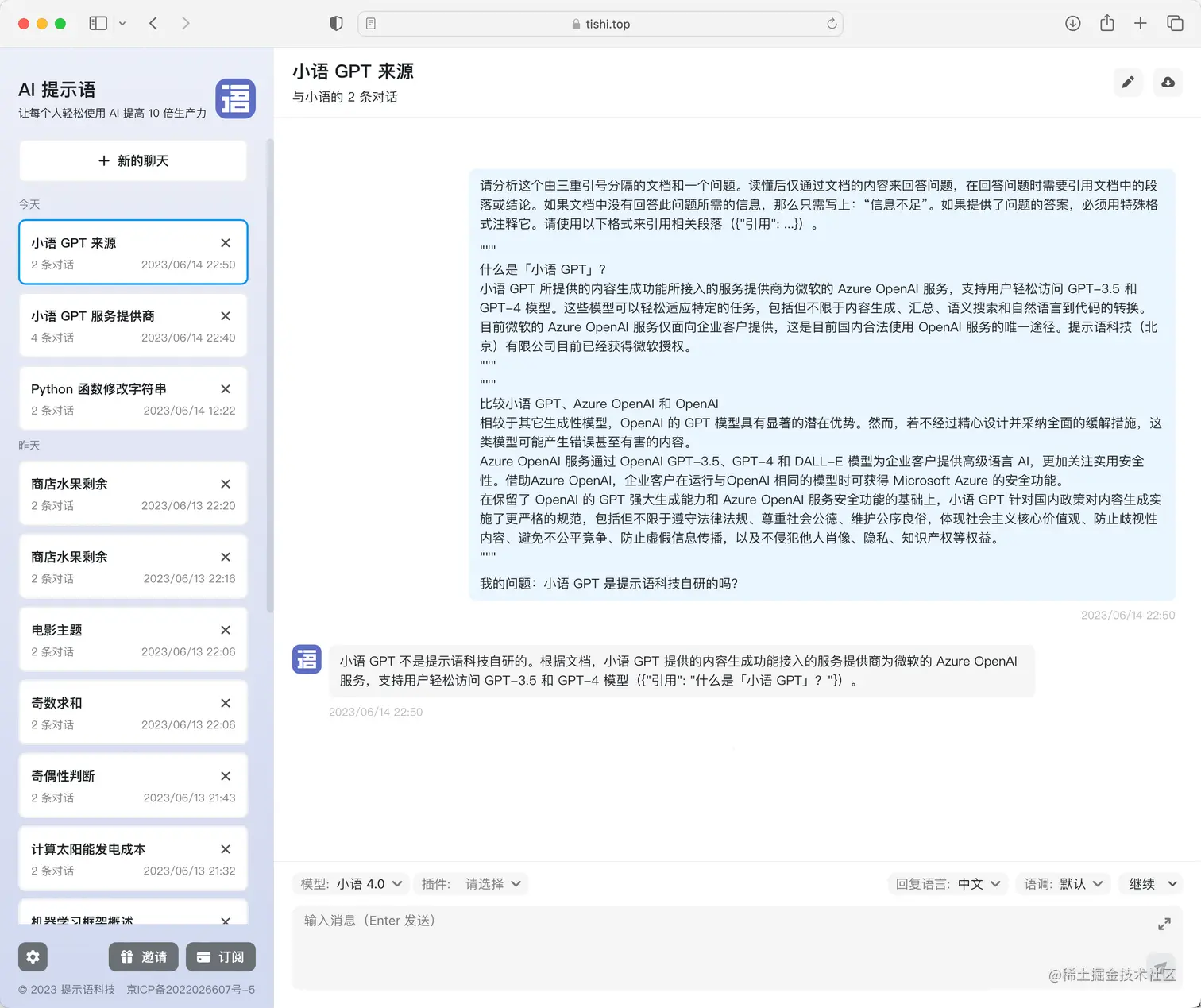Image resolution: width=1201 pixels, height=1008 pixels.
Task: Click the tishi.top address bar
Action: tap(600, 24)
